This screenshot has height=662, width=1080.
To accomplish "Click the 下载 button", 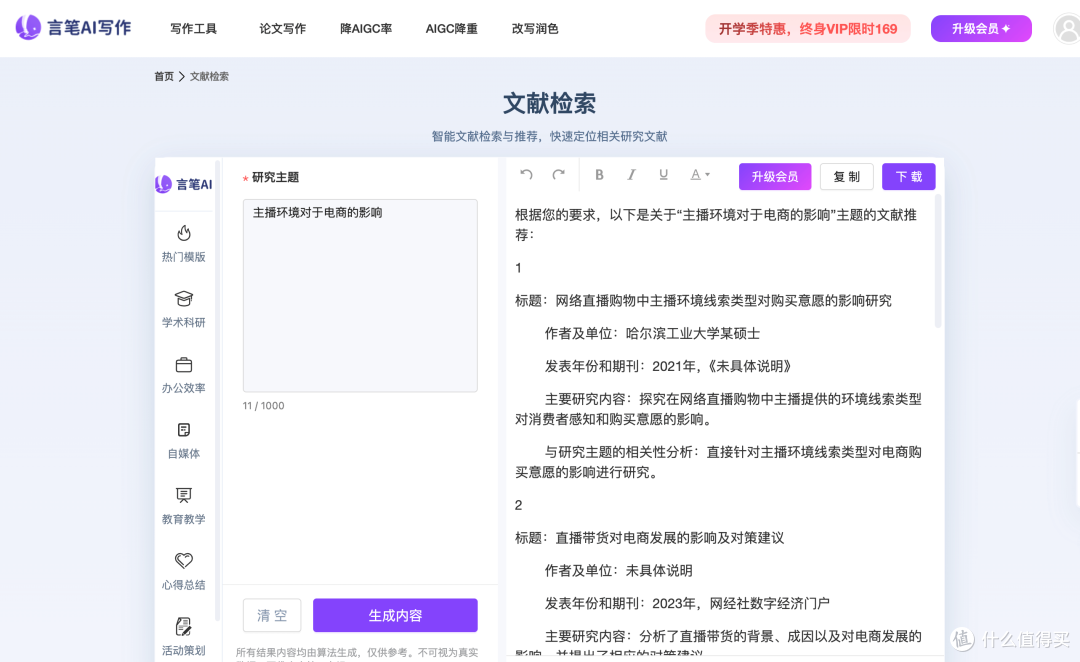I will pos(908,176).
